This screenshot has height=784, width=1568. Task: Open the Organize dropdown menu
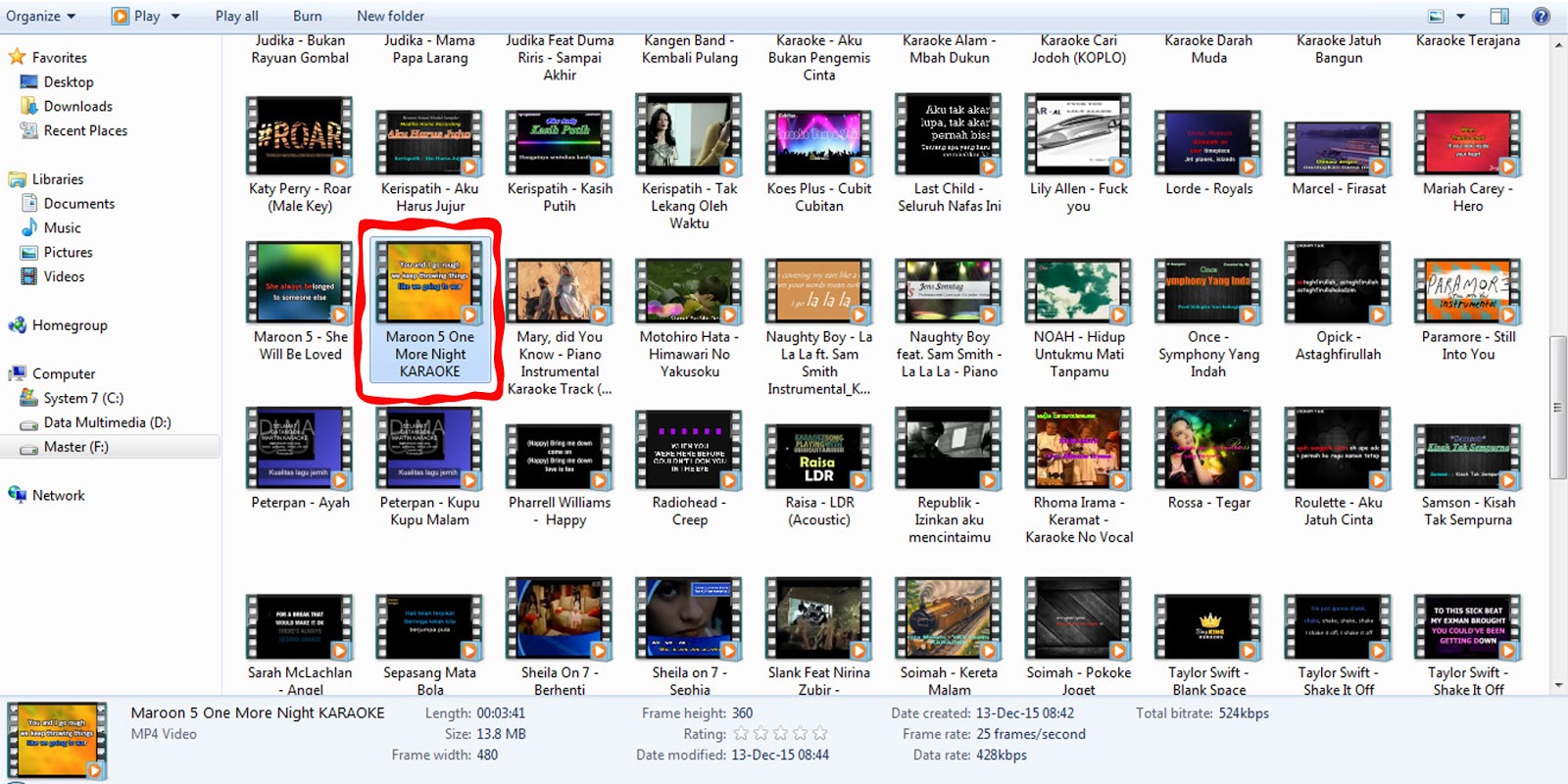pos(41,16)
